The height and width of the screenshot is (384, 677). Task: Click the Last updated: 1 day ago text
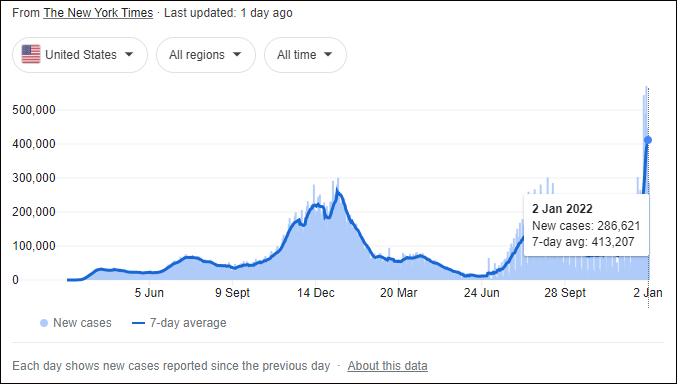228,13
